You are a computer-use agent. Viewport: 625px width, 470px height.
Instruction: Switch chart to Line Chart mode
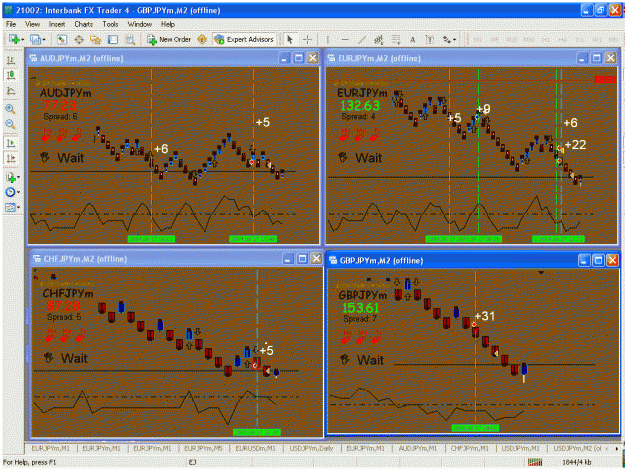pos(10,90)
